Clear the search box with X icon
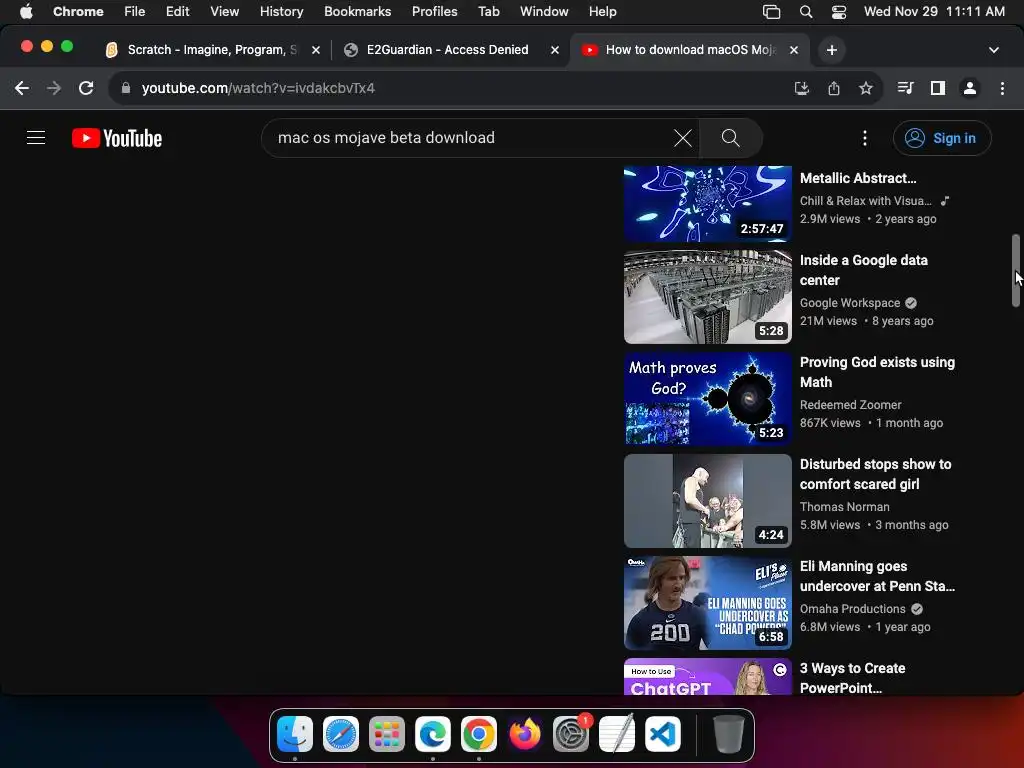Image resolution: width=1024 pixels, height=768 pixels. [682, 138]
